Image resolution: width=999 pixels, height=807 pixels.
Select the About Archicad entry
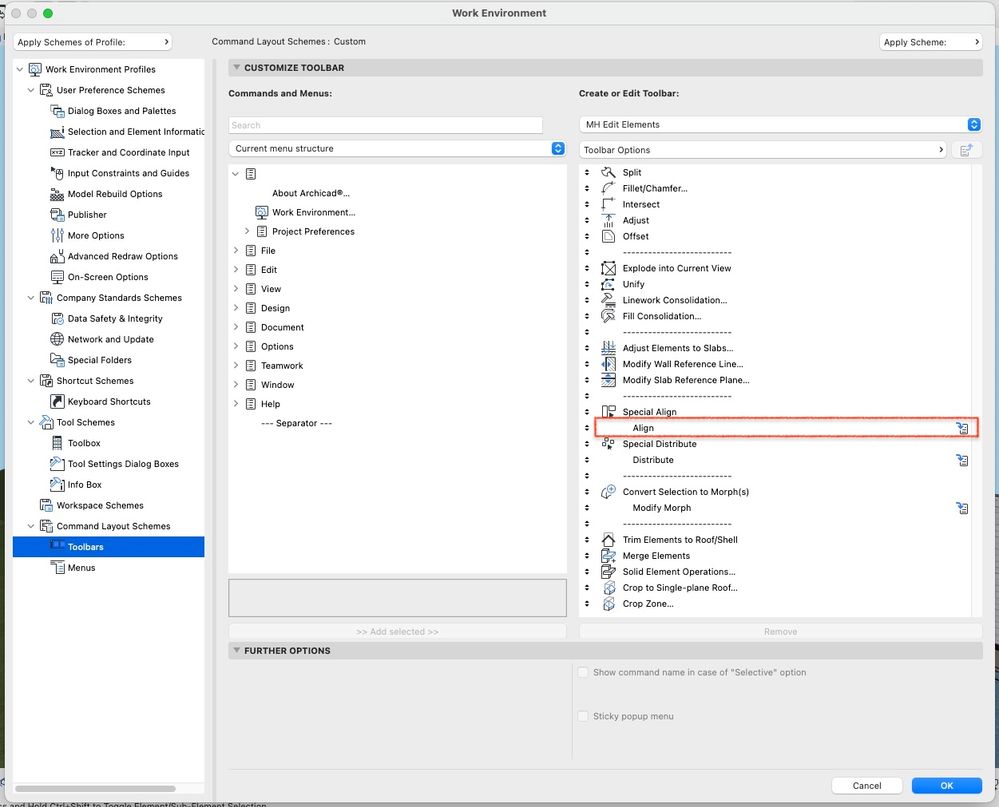[311, 193]
